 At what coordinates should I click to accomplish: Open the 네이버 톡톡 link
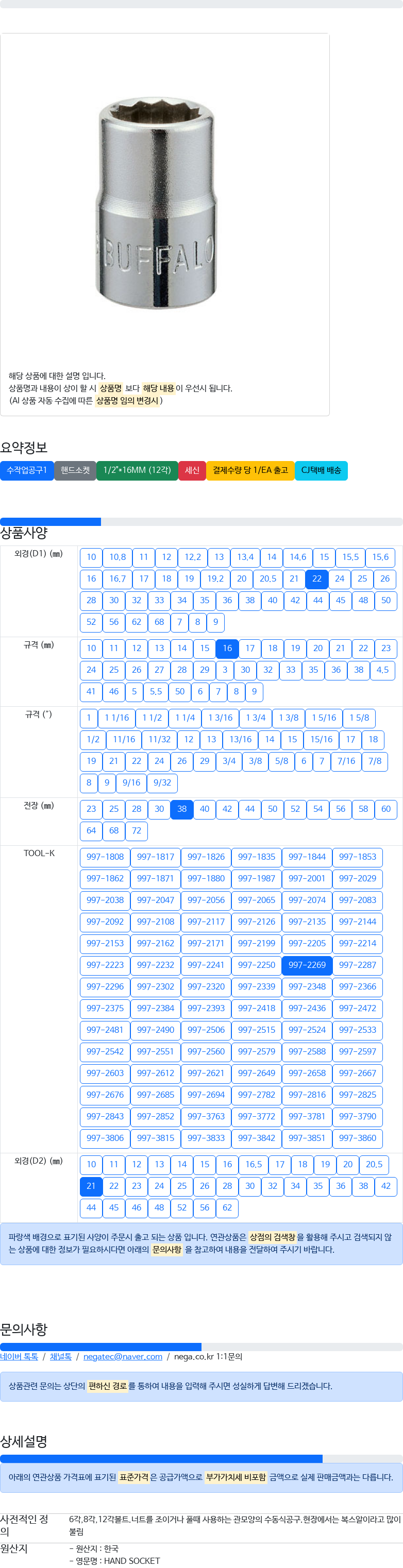19,1356
